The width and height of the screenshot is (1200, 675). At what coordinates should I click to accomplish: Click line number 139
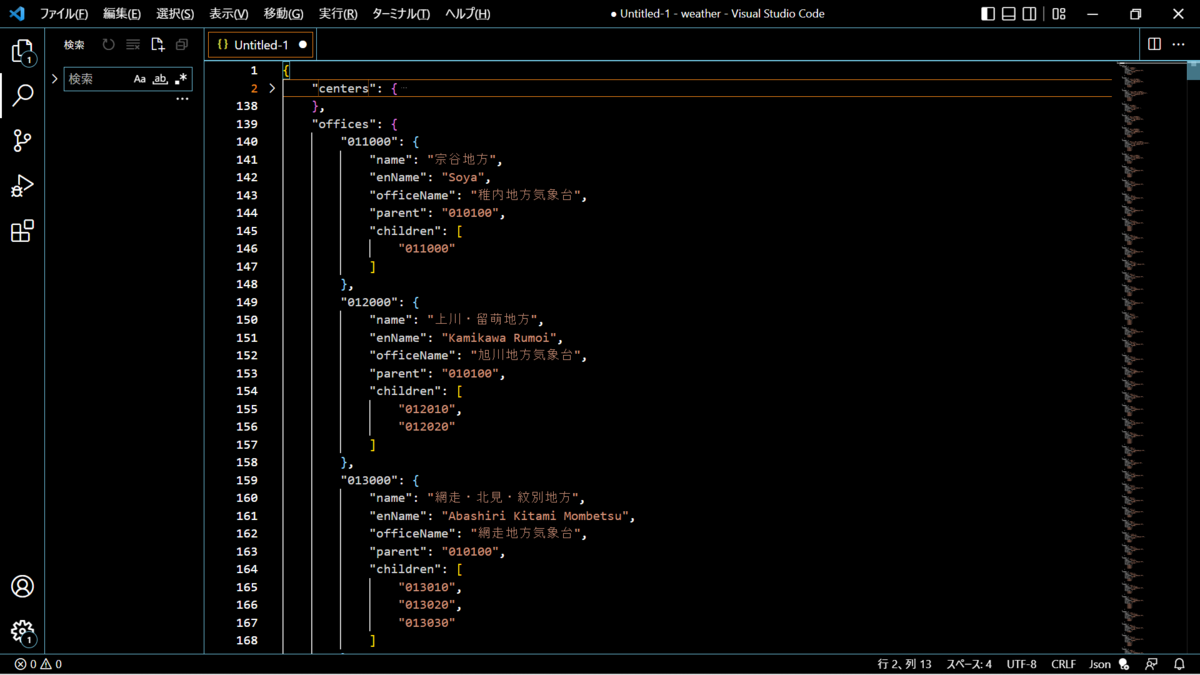246,124
